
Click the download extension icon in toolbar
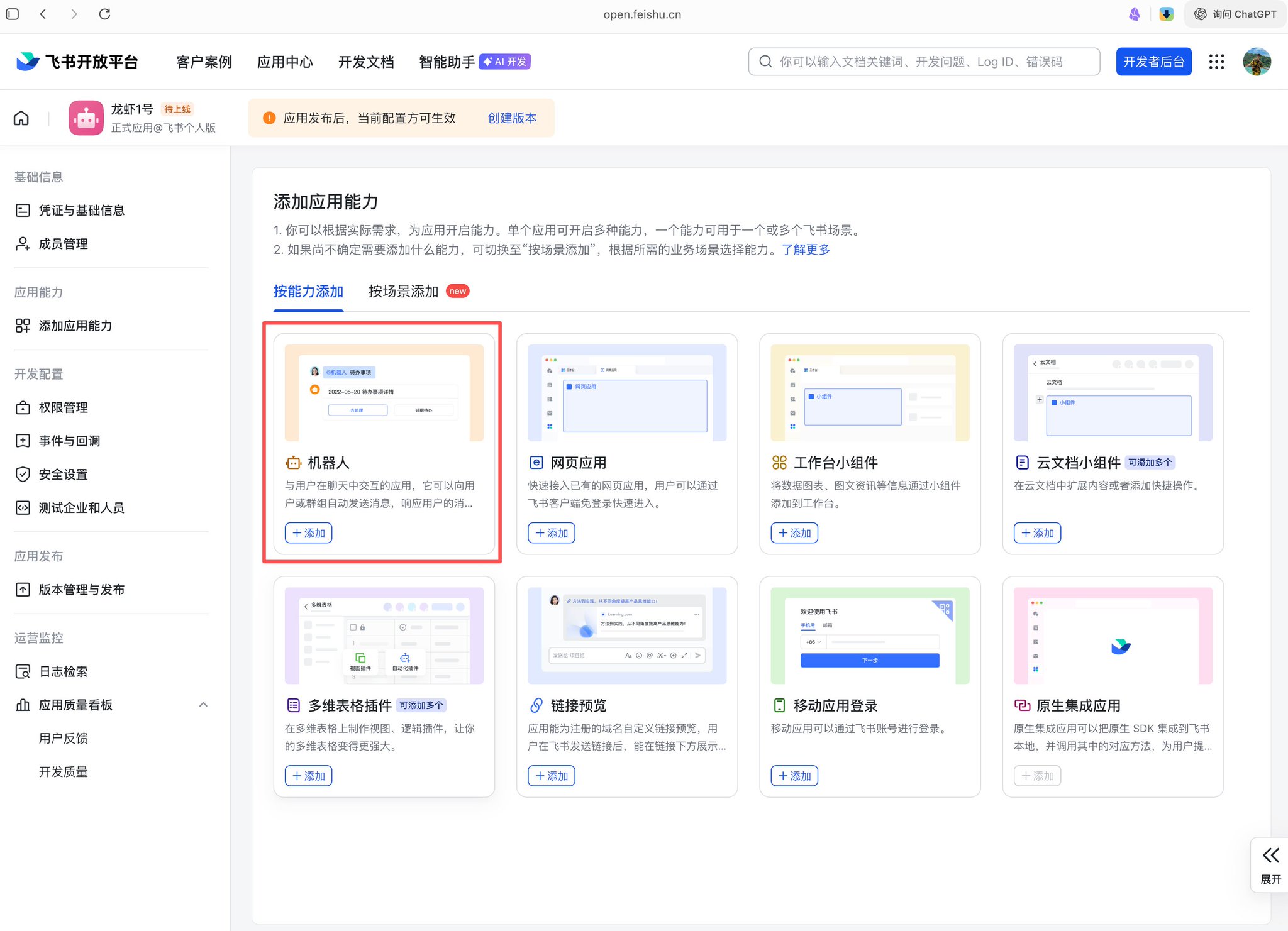1166,14
